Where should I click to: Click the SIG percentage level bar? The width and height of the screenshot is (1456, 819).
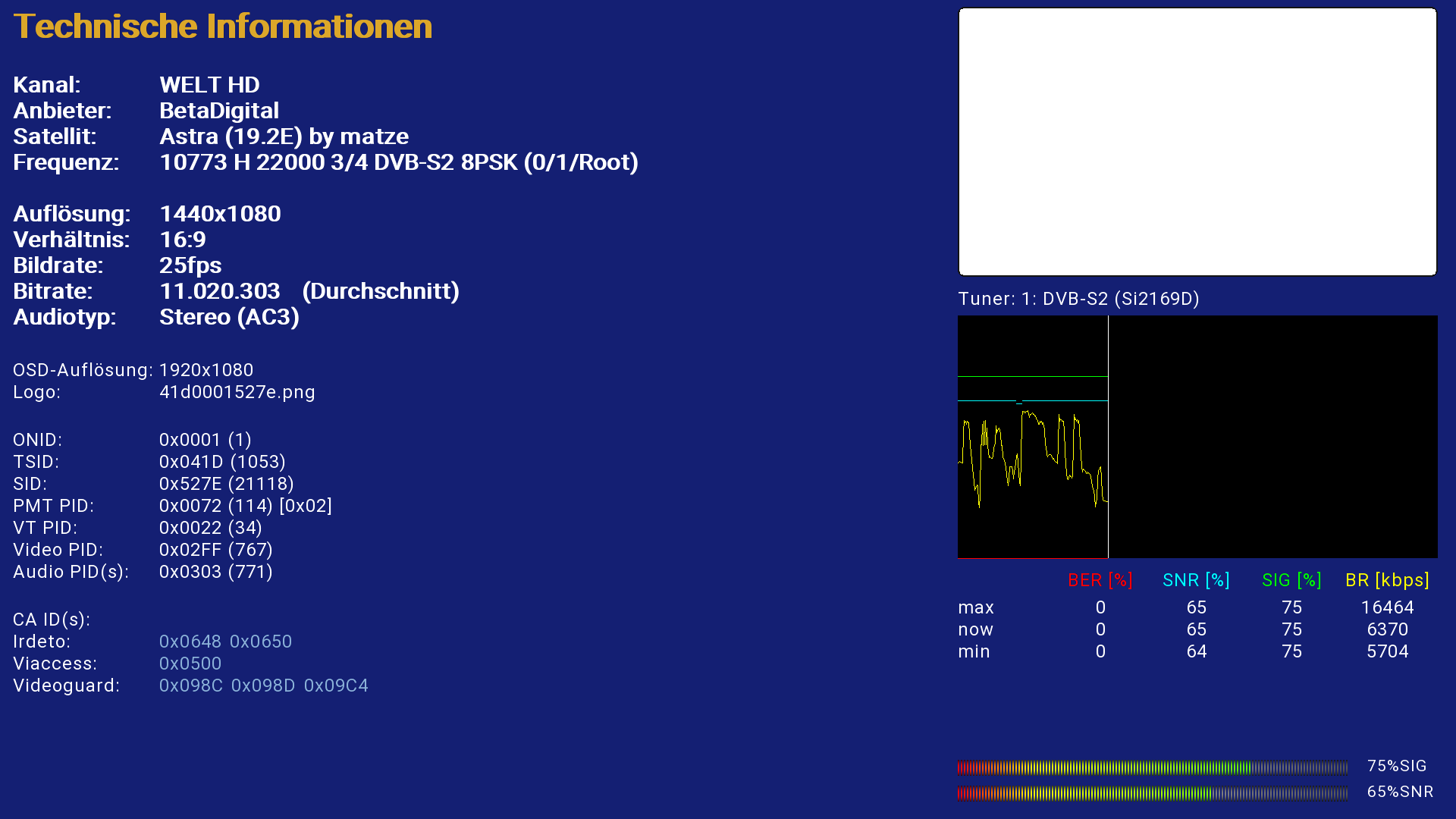pyautogui.click(x=1152, y=767)
